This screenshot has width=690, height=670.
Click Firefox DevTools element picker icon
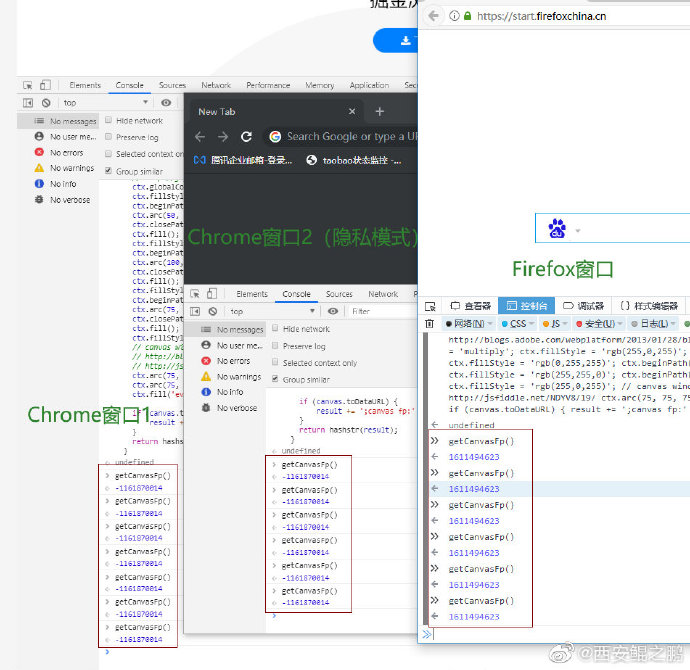point(430,306)
